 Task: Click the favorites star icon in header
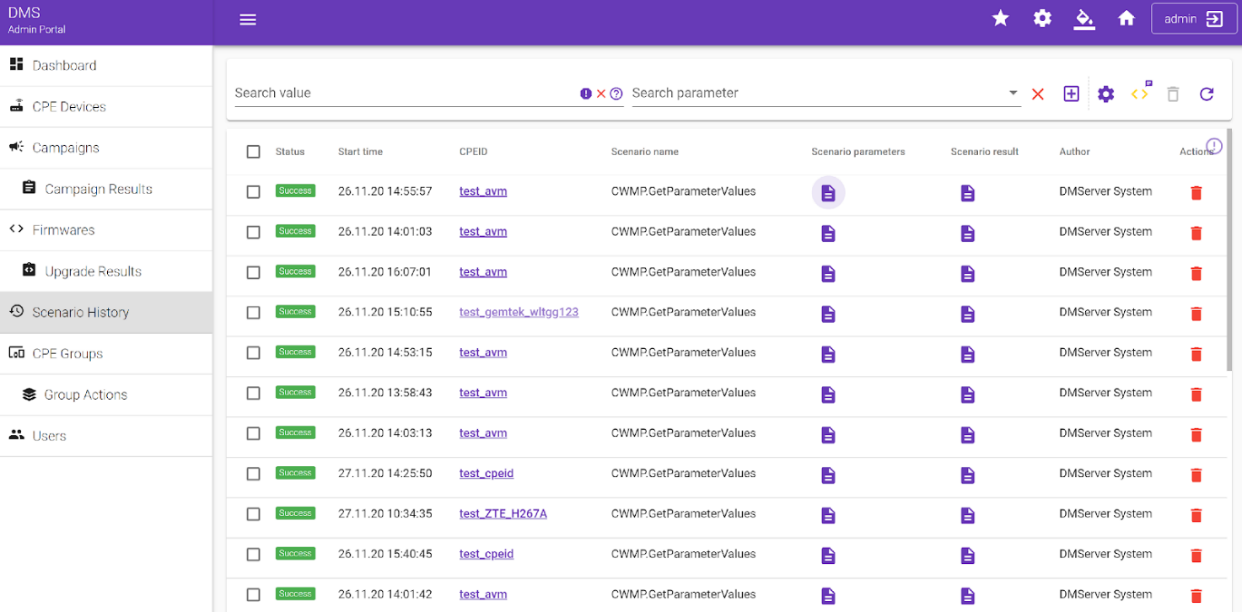point(1000,19)
